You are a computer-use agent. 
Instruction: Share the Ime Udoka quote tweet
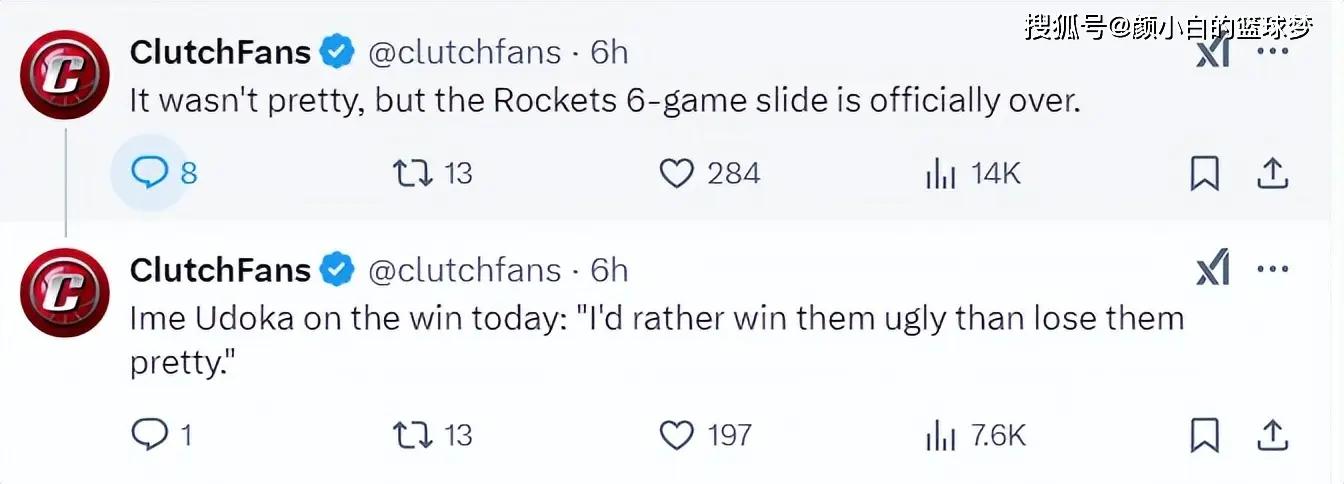pos(1271,434)
